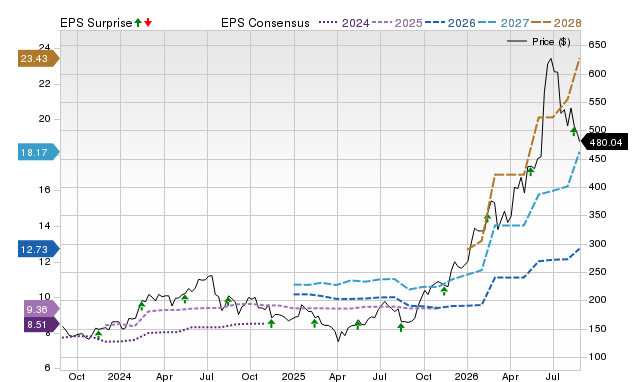Click the EPS Surprise legend label
Viewport: 640px width, 382px height.
[96, 23]
